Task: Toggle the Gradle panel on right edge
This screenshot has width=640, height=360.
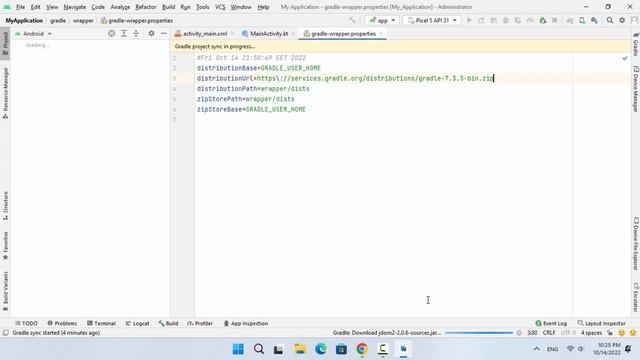Action: point(636,44)
